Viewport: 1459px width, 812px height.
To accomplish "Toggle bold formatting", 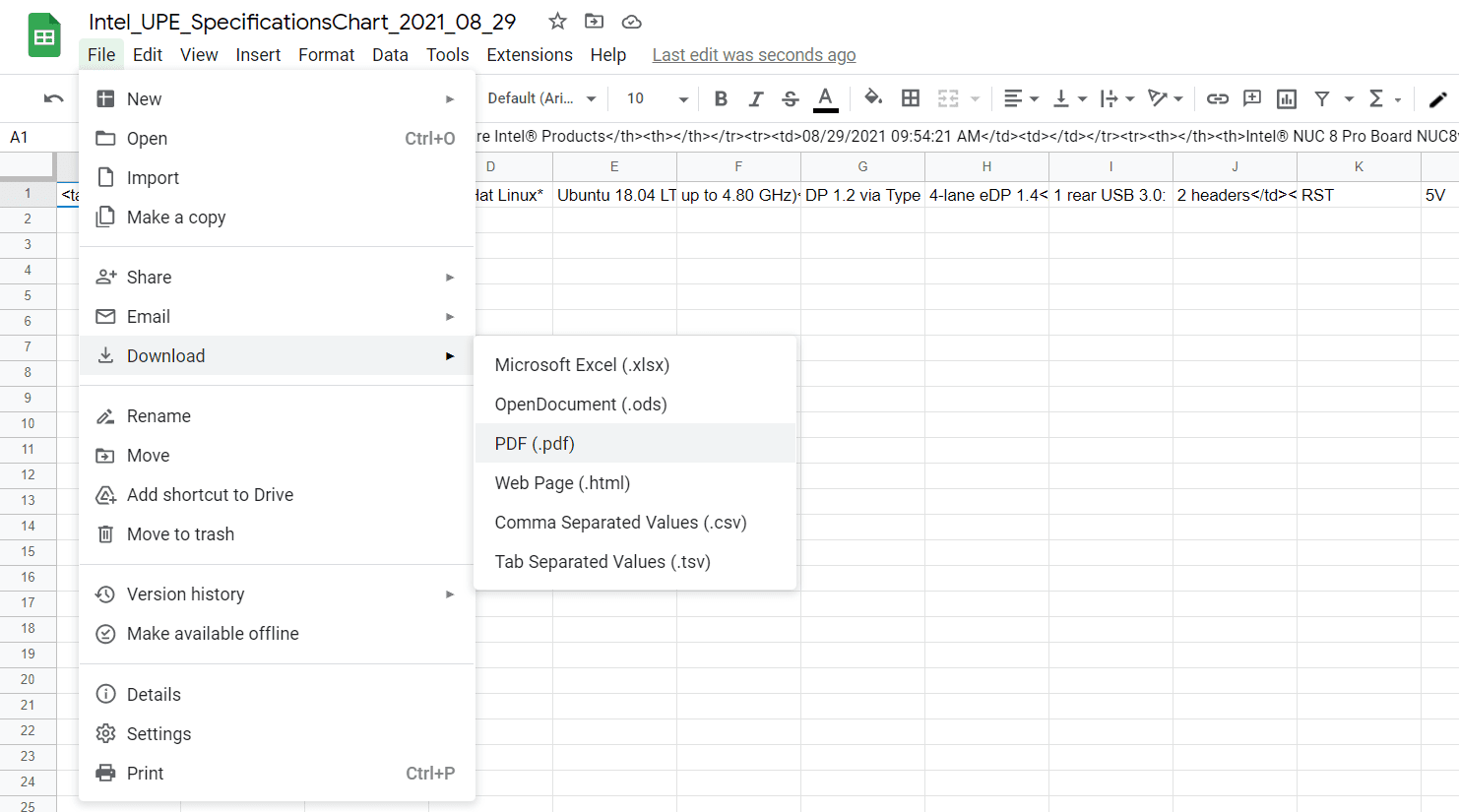I will [x=721, y=98].
